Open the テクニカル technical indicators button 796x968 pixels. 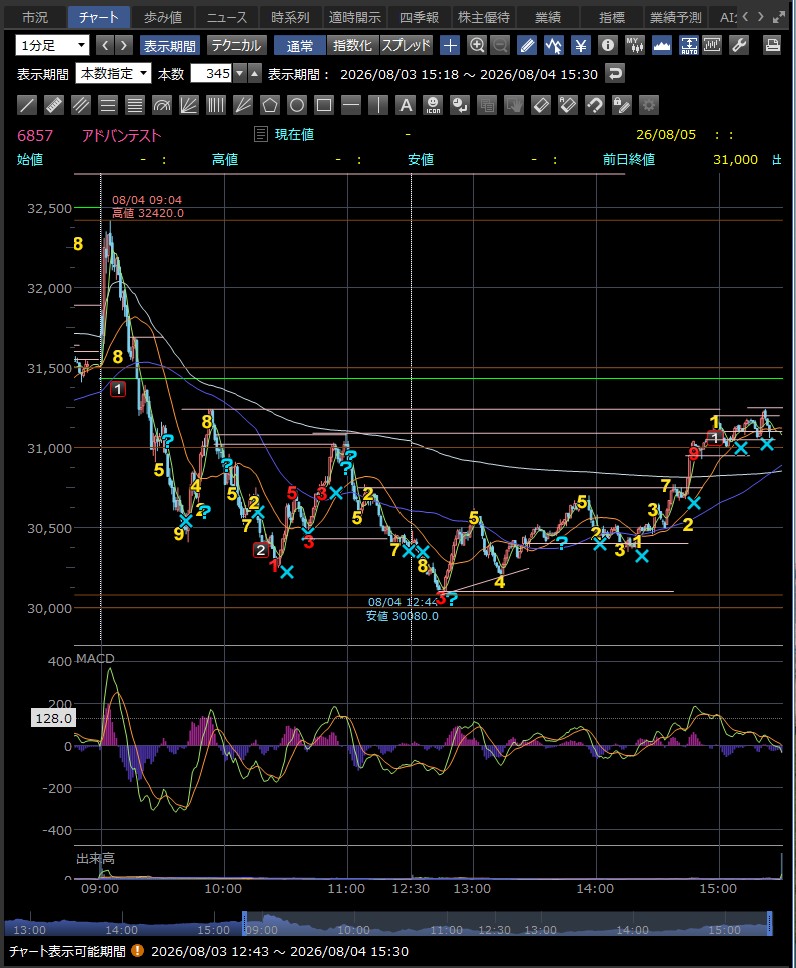(x=236, y=46)
